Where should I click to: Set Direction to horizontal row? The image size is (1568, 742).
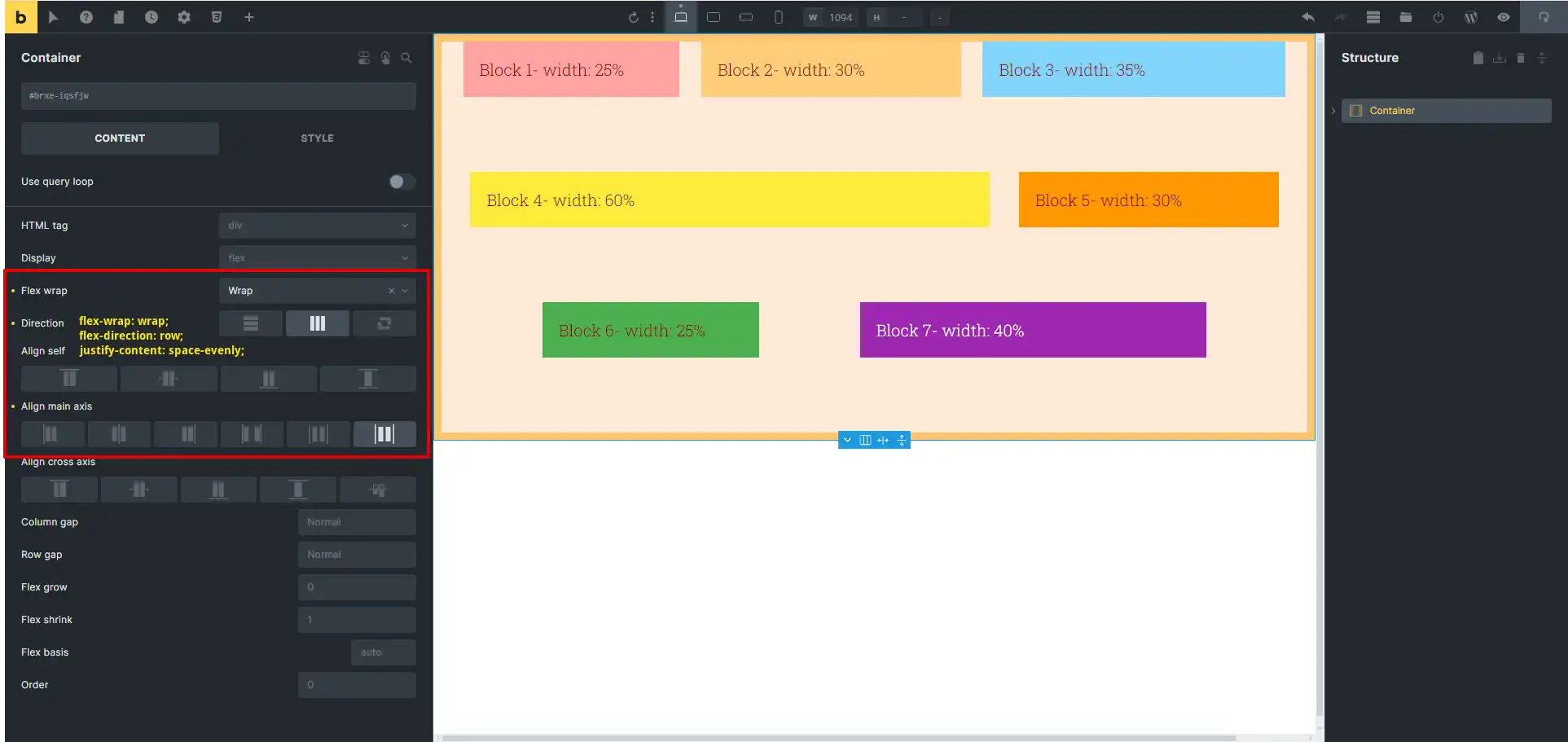318,323
